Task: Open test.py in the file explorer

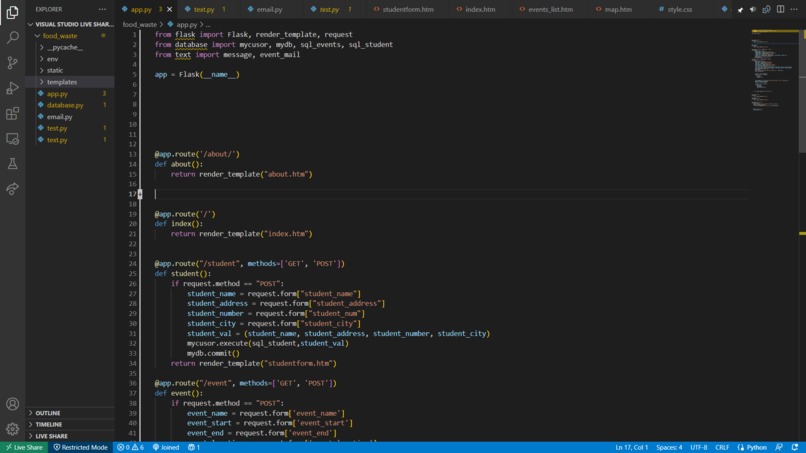Action: [x=57, y=129]
